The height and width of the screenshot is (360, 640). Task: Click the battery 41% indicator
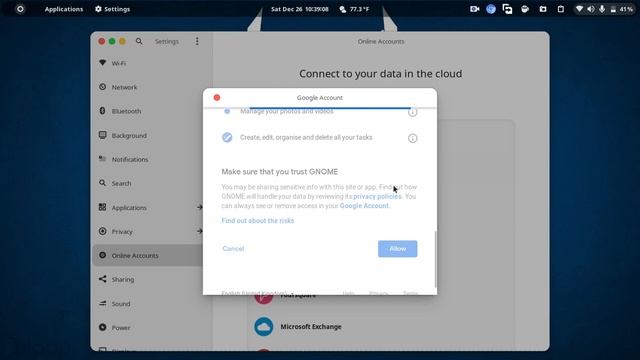coord(622,9)
